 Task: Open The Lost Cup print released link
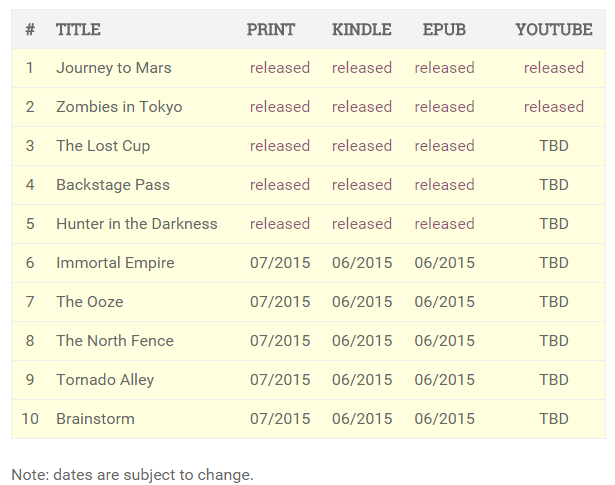point(280,146)
